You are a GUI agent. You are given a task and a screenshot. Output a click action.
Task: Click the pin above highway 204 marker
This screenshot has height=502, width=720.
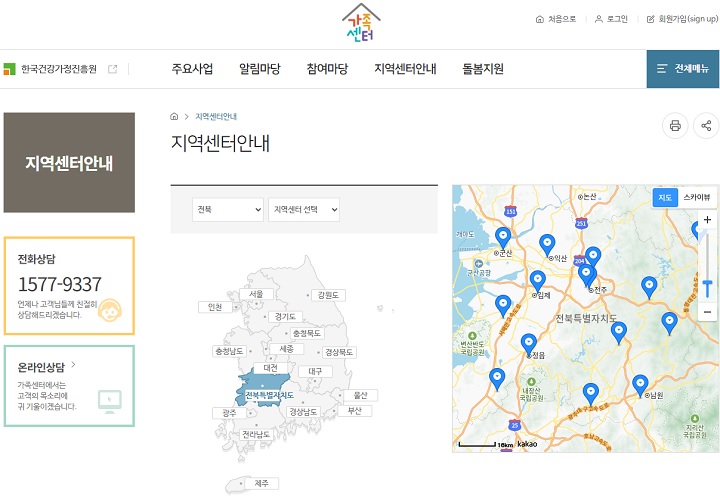tap(593, 257)
